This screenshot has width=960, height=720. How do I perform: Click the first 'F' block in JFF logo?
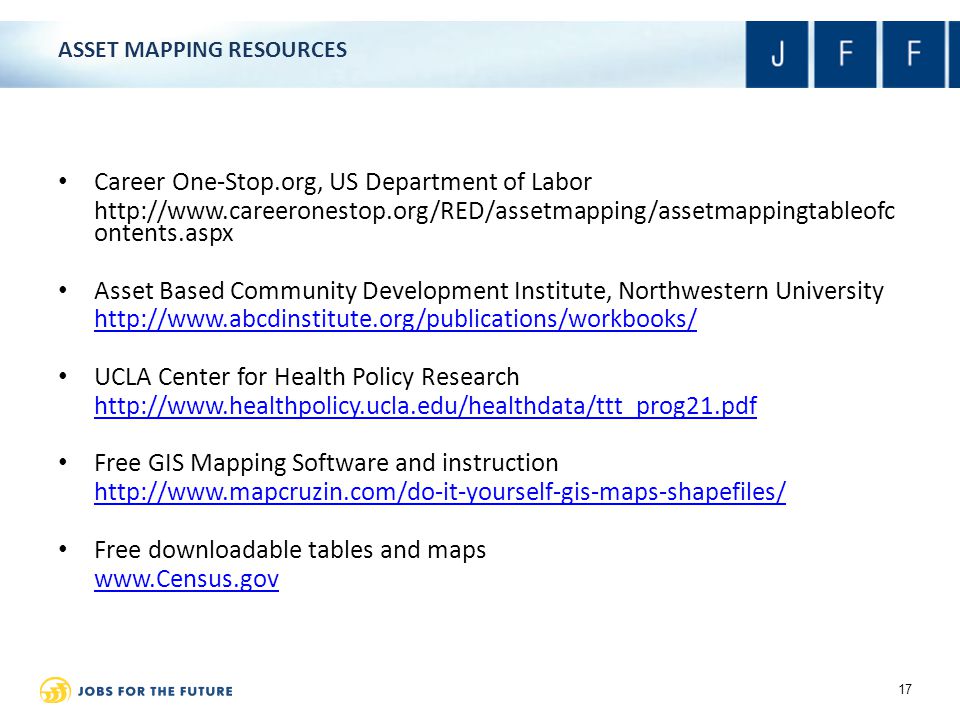tap(845, 54)
